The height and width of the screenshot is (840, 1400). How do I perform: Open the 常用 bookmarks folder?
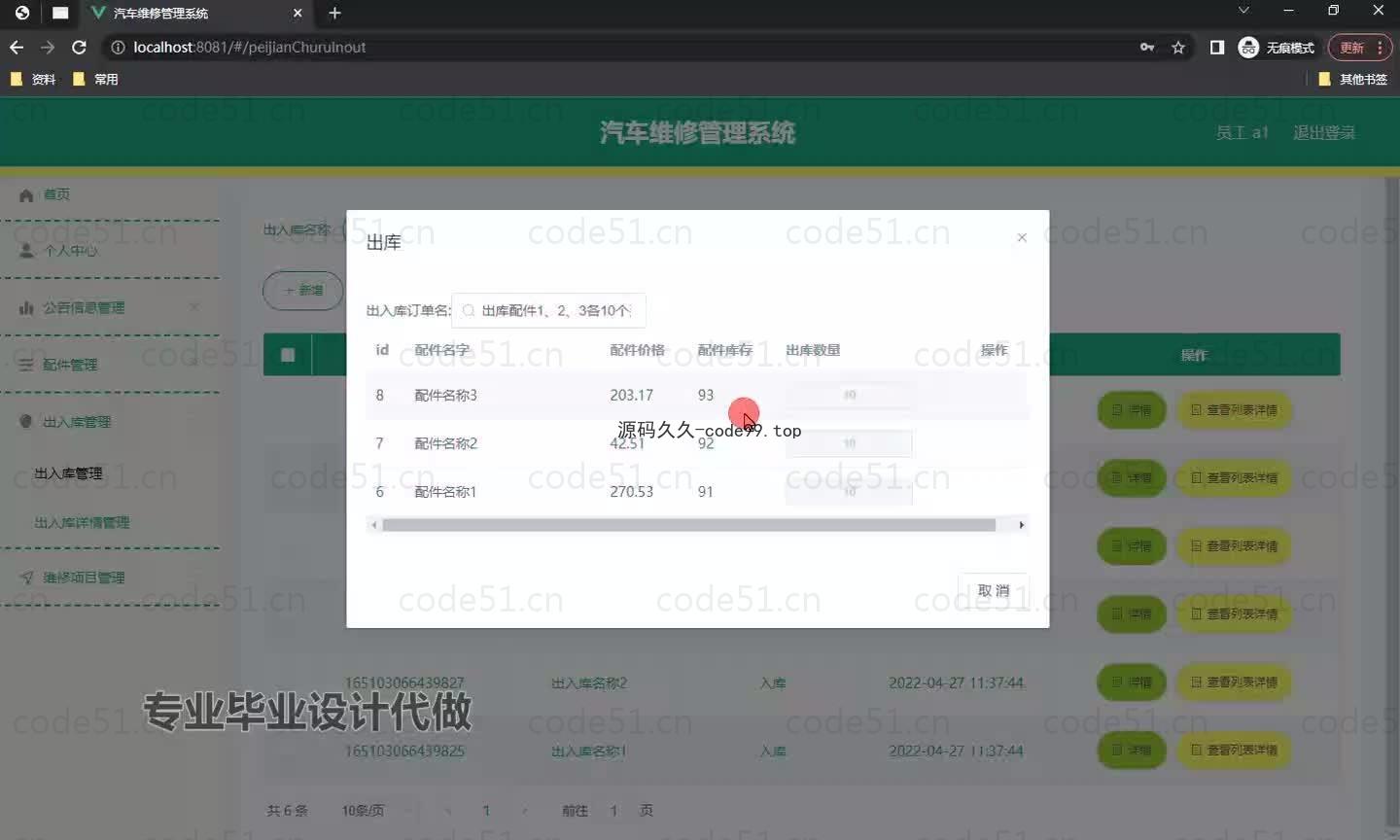95,80
